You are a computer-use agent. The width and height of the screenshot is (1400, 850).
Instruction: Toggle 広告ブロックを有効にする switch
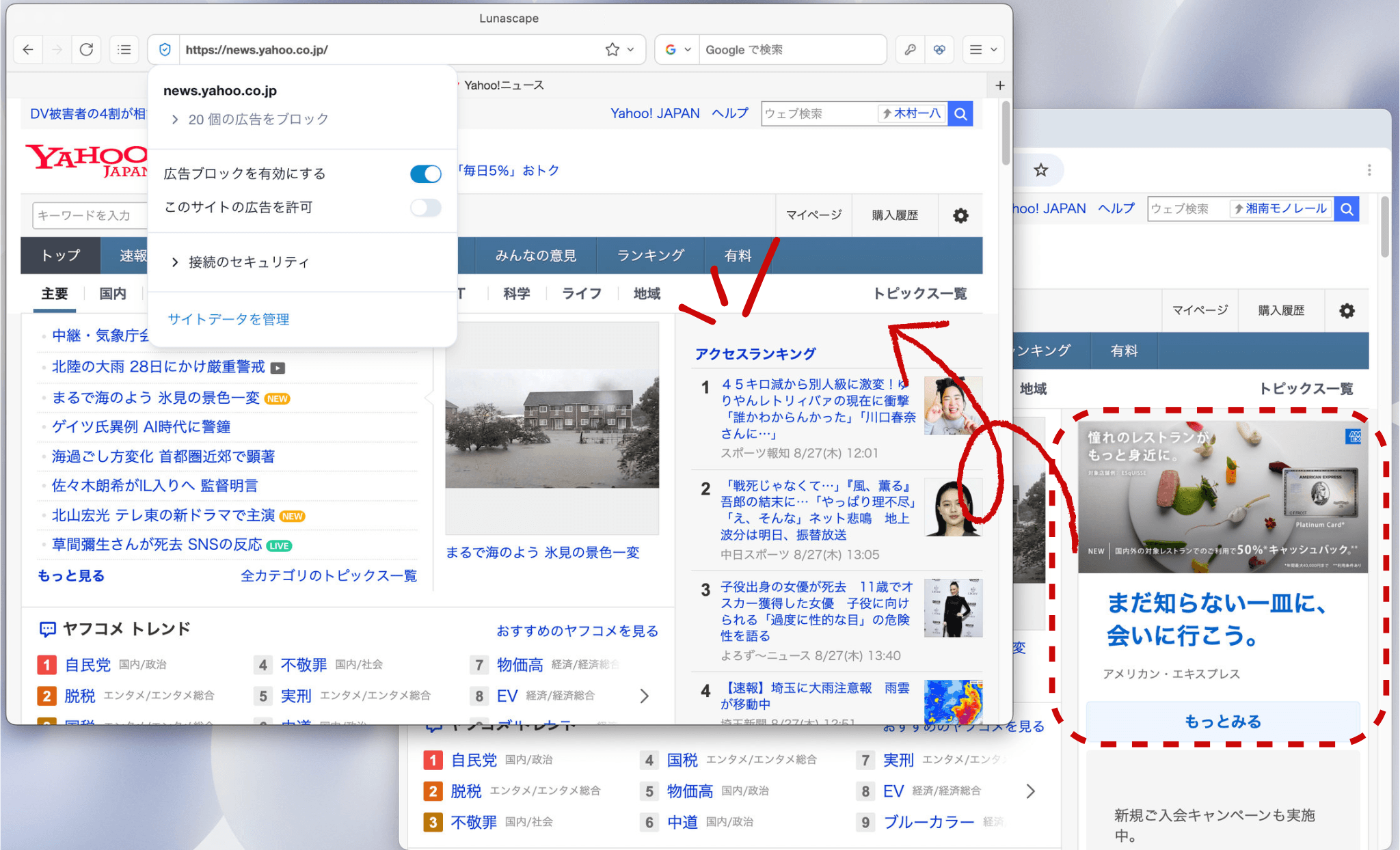pyautogui.click(x=425, y=174)
